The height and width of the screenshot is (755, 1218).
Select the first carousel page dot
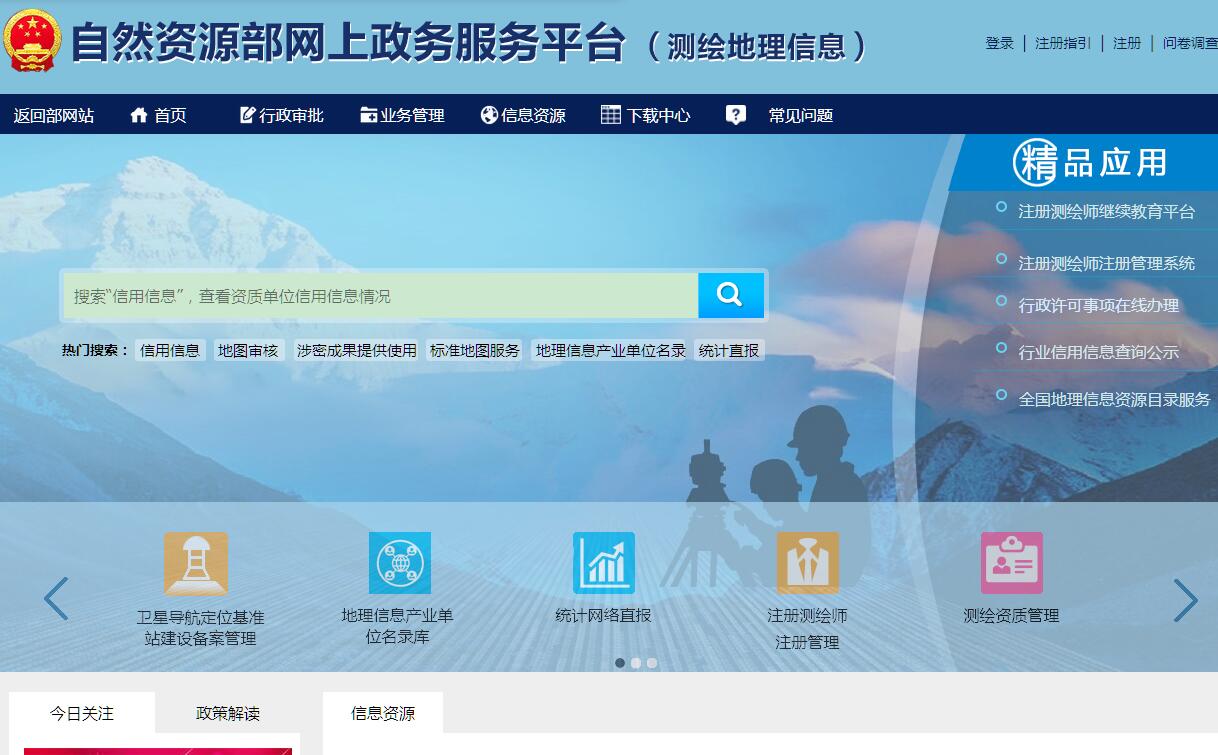pyautogui.click(x=620, y=663)
